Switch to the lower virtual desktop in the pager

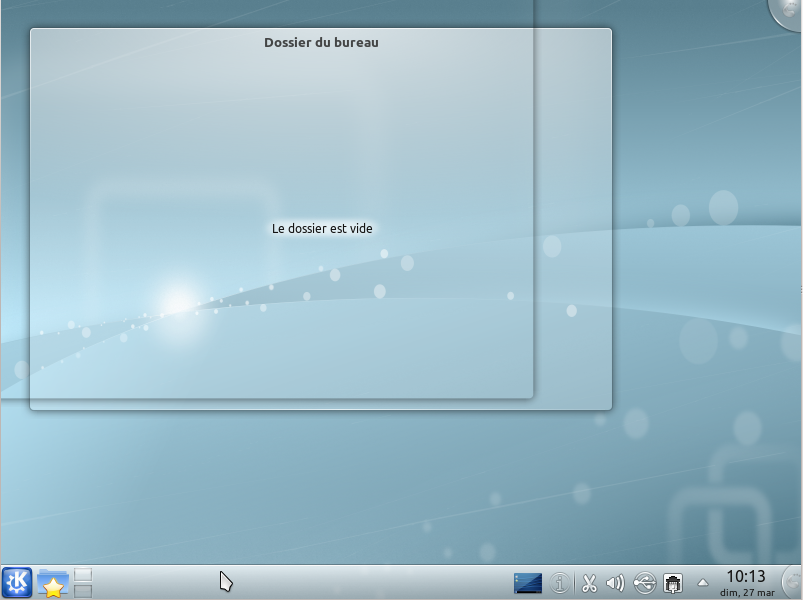click(83, 591)
